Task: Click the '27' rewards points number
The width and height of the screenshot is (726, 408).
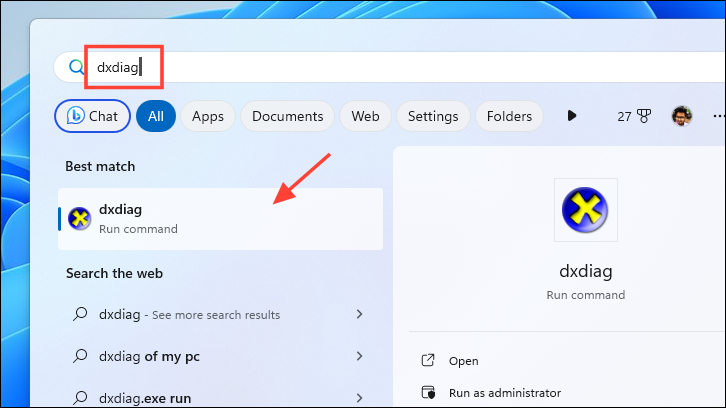Action: point(624,116)
